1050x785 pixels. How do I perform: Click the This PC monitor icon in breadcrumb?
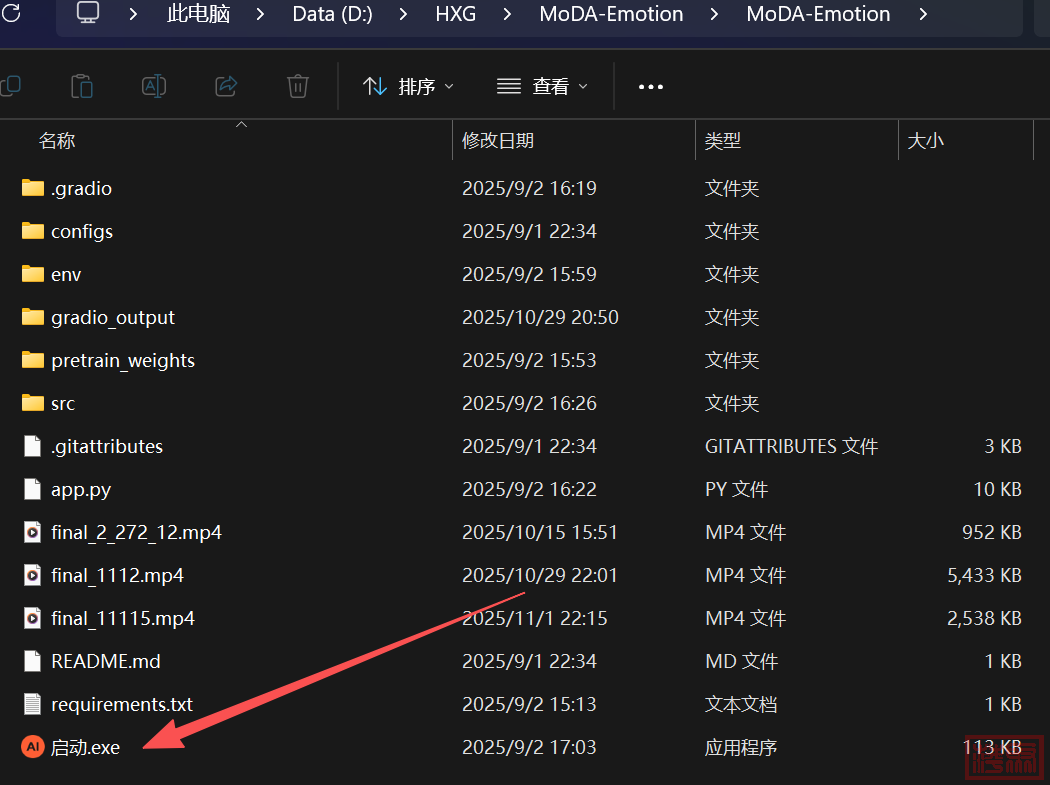point(88,14)
